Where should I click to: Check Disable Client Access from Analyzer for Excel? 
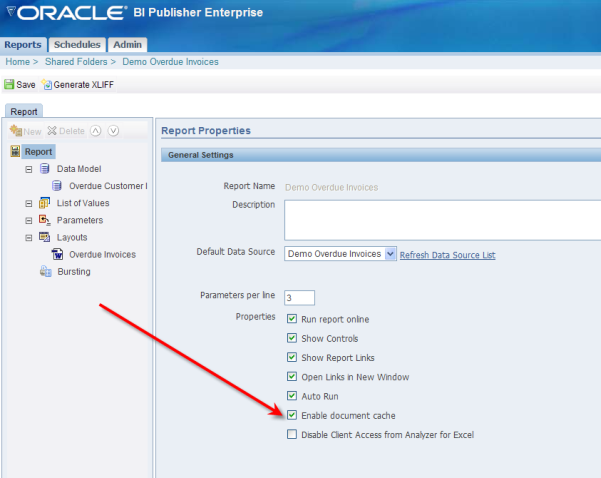pyautogui.click(x=292, y=434)
